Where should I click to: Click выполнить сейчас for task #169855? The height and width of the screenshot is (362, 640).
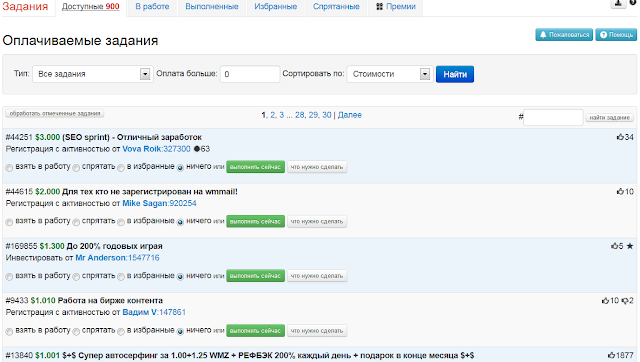[x=256, y=276]
